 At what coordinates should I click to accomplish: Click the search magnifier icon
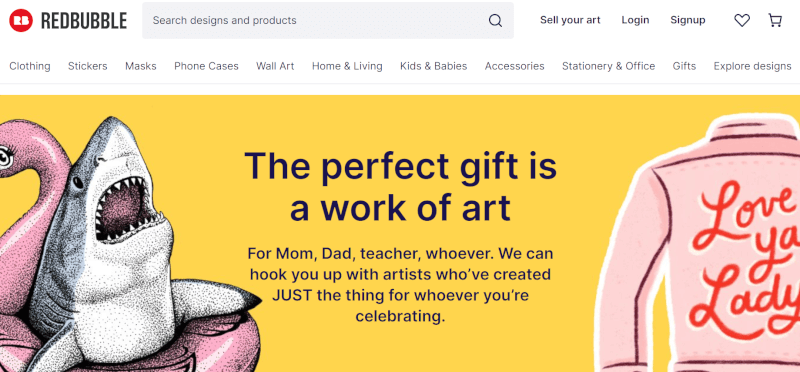(x=495, y=20)
